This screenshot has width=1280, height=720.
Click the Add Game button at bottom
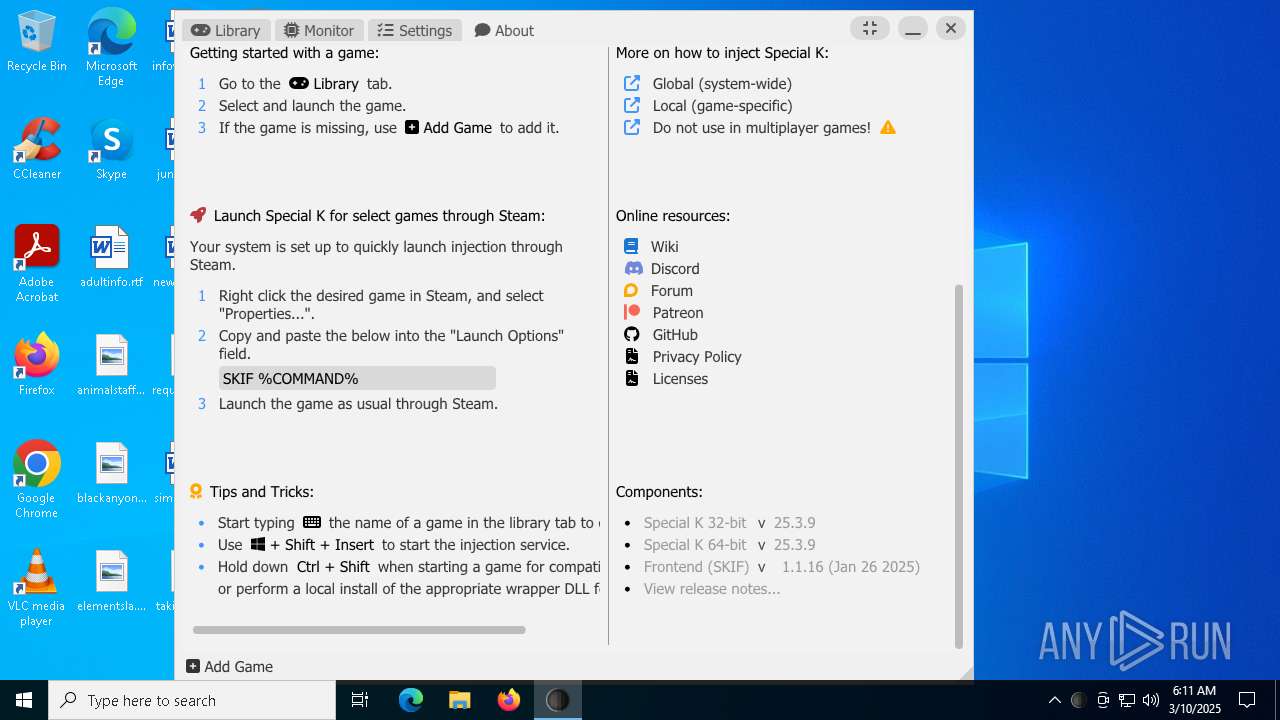[x=230, y=667]
